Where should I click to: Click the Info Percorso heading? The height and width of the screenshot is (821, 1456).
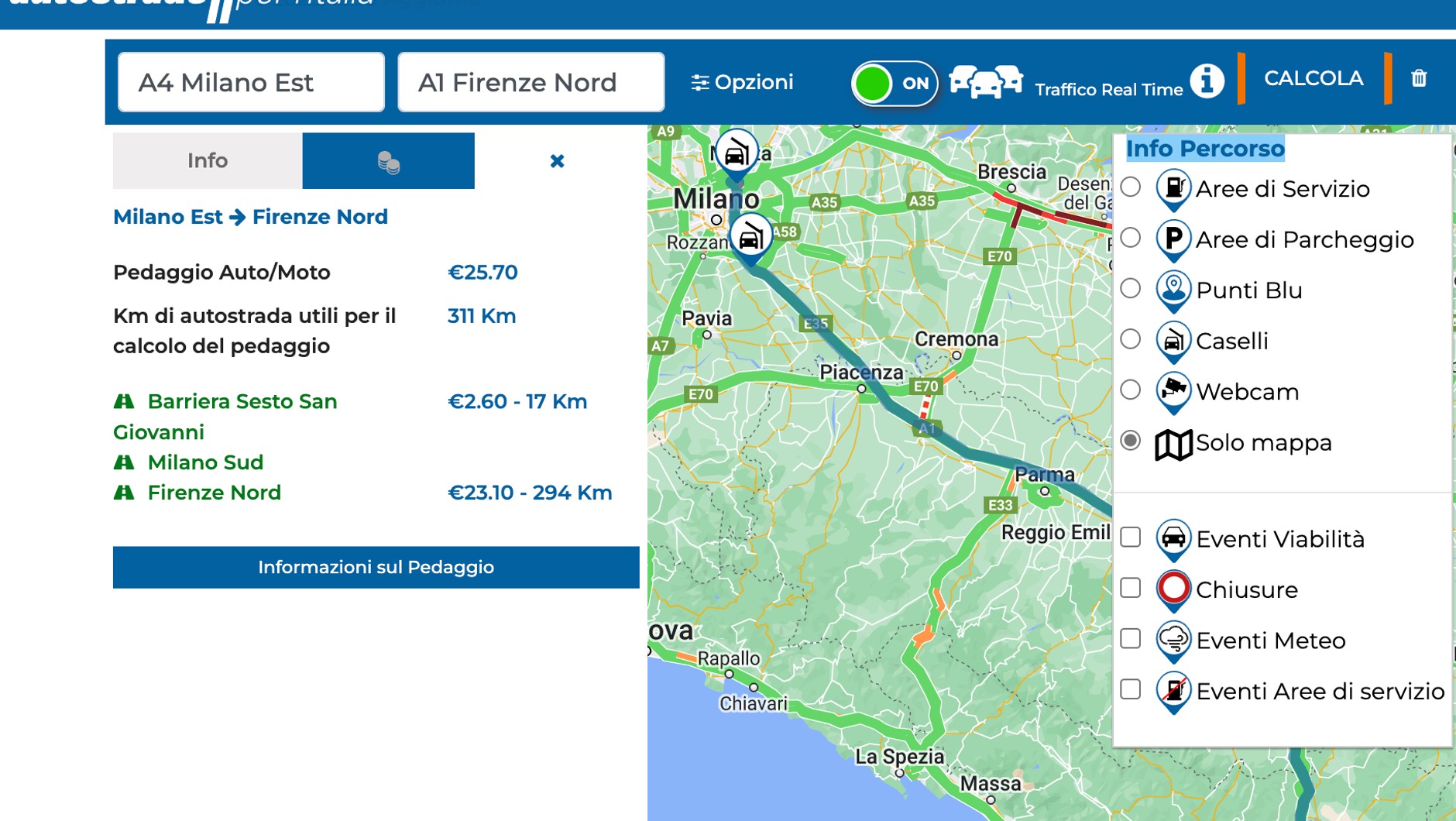[1205, 148]
